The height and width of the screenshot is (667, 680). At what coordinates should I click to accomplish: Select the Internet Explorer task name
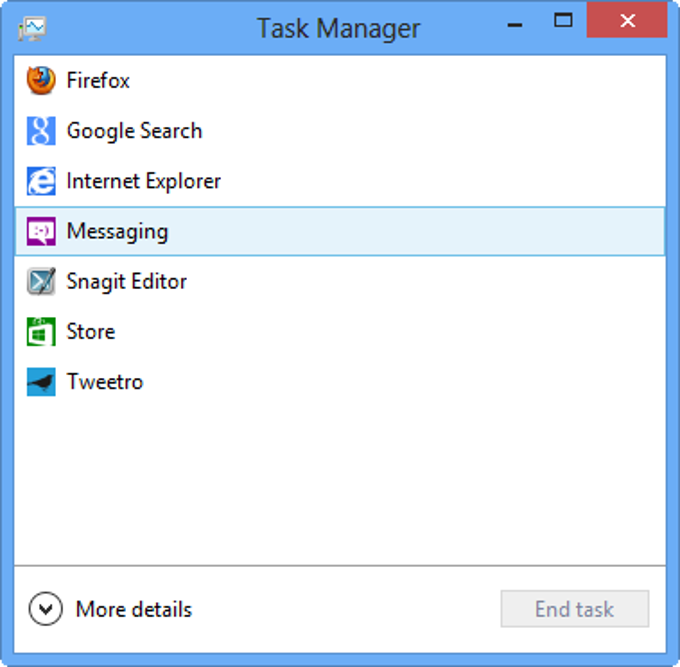click(144, 181)
